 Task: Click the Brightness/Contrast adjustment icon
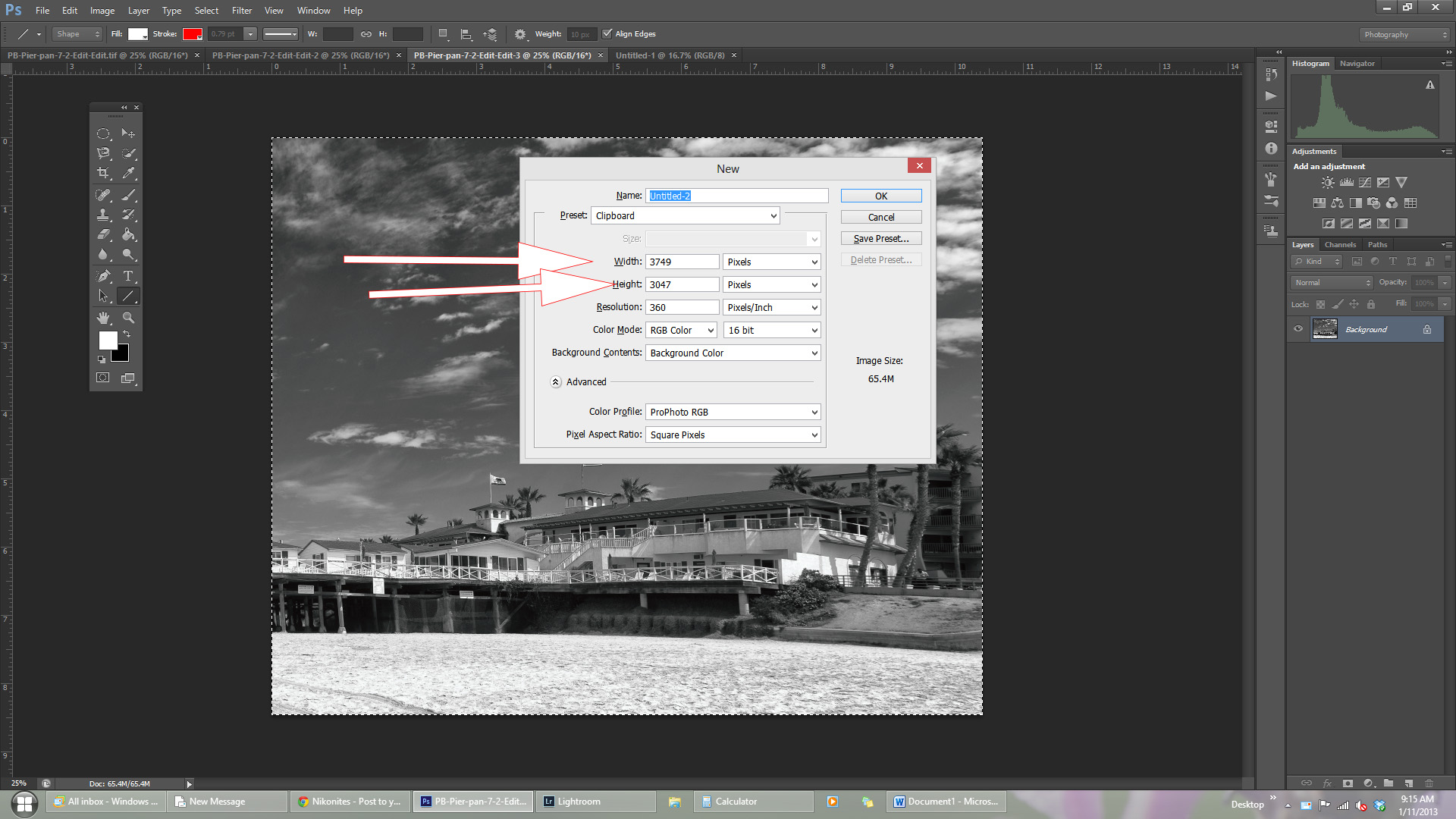tap(1327, 183)
